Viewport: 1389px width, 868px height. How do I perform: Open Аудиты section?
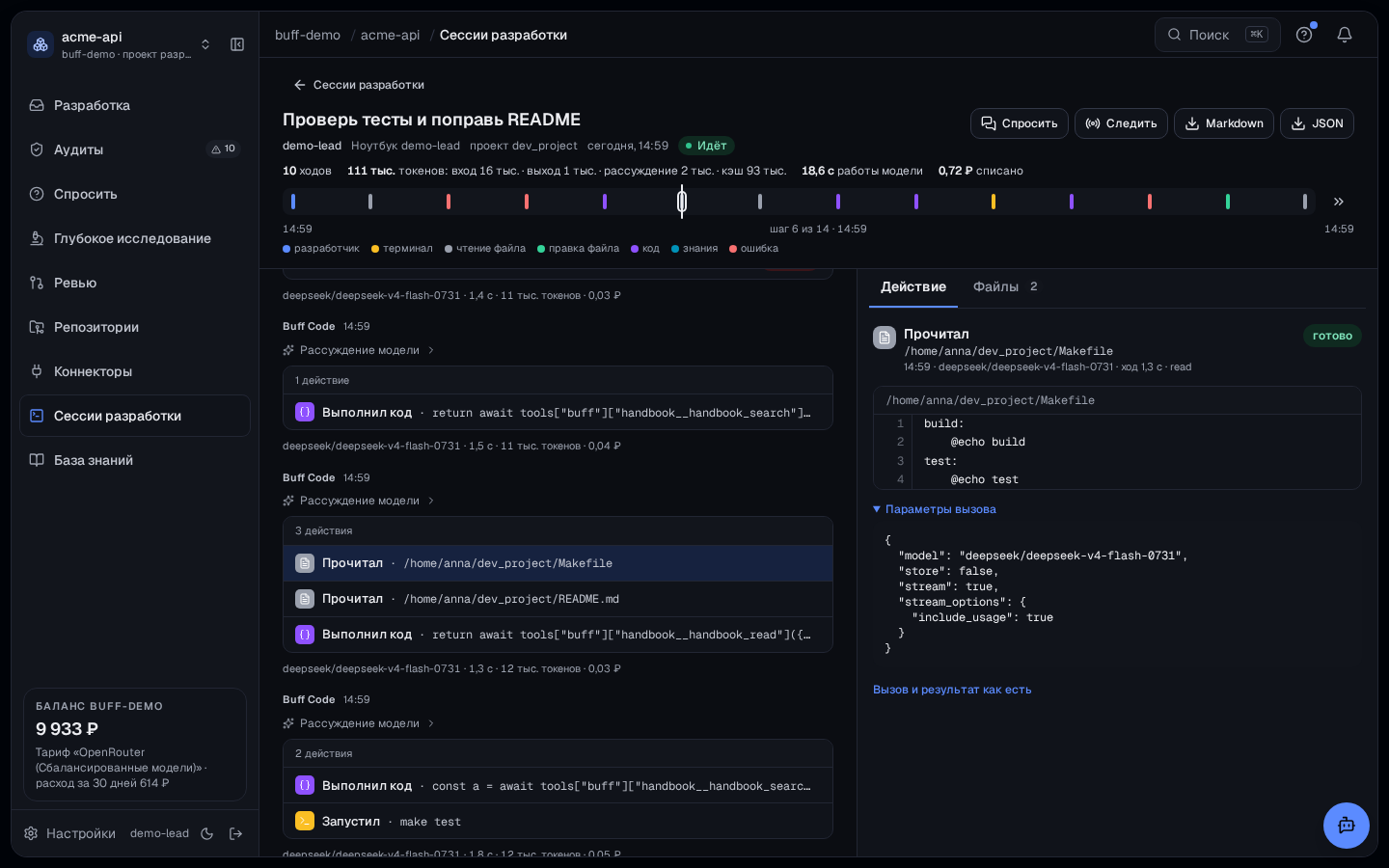[x=135, y=149]
